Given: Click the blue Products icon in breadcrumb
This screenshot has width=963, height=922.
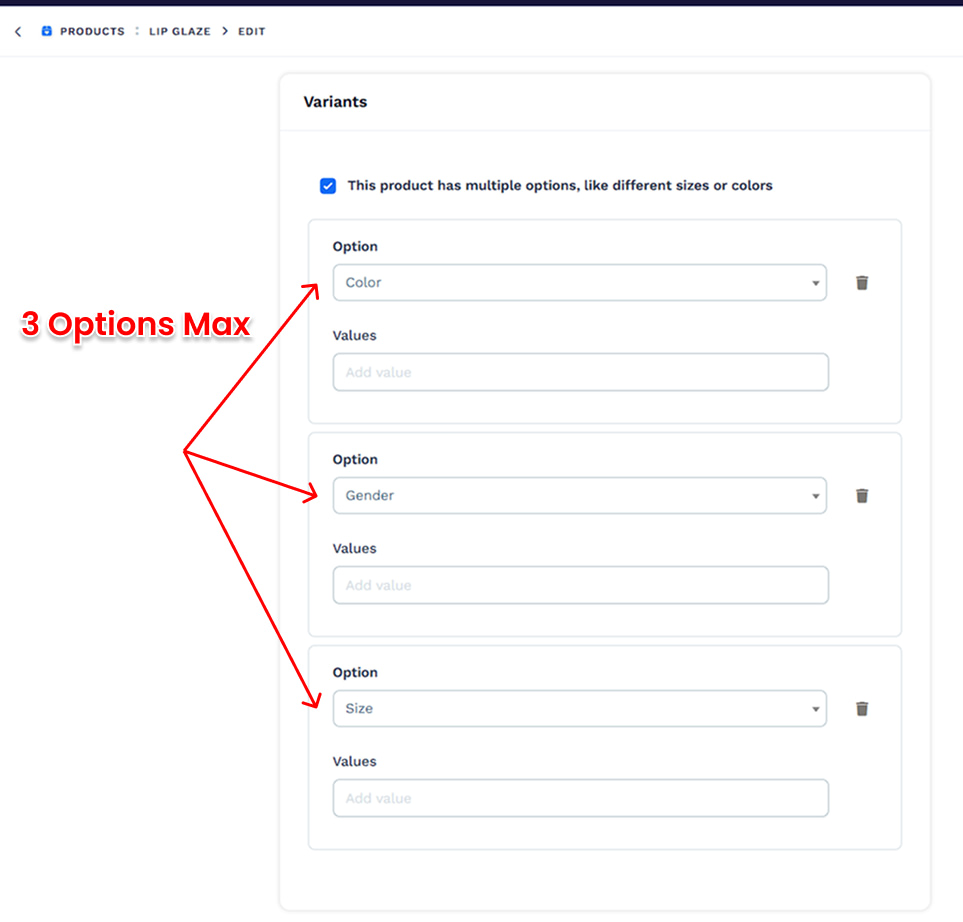Looking at the screenshot, I should point(47,31).
